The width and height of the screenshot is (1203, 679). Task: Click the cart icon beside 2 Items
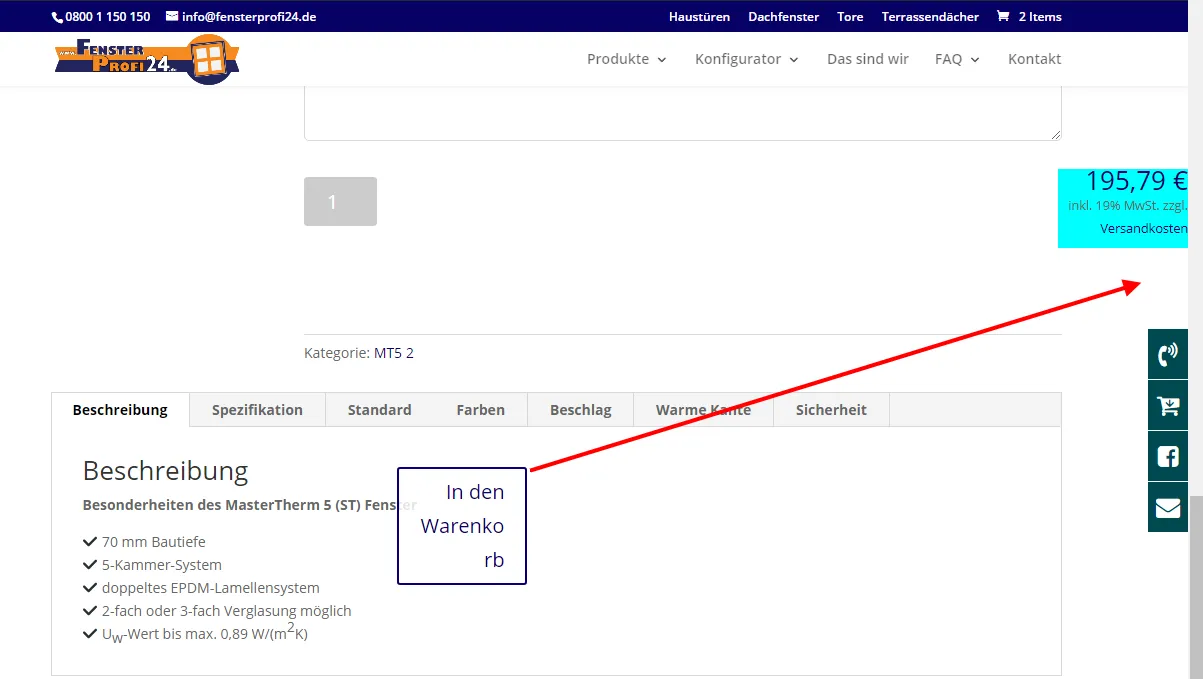click(x=1003, y=16)
